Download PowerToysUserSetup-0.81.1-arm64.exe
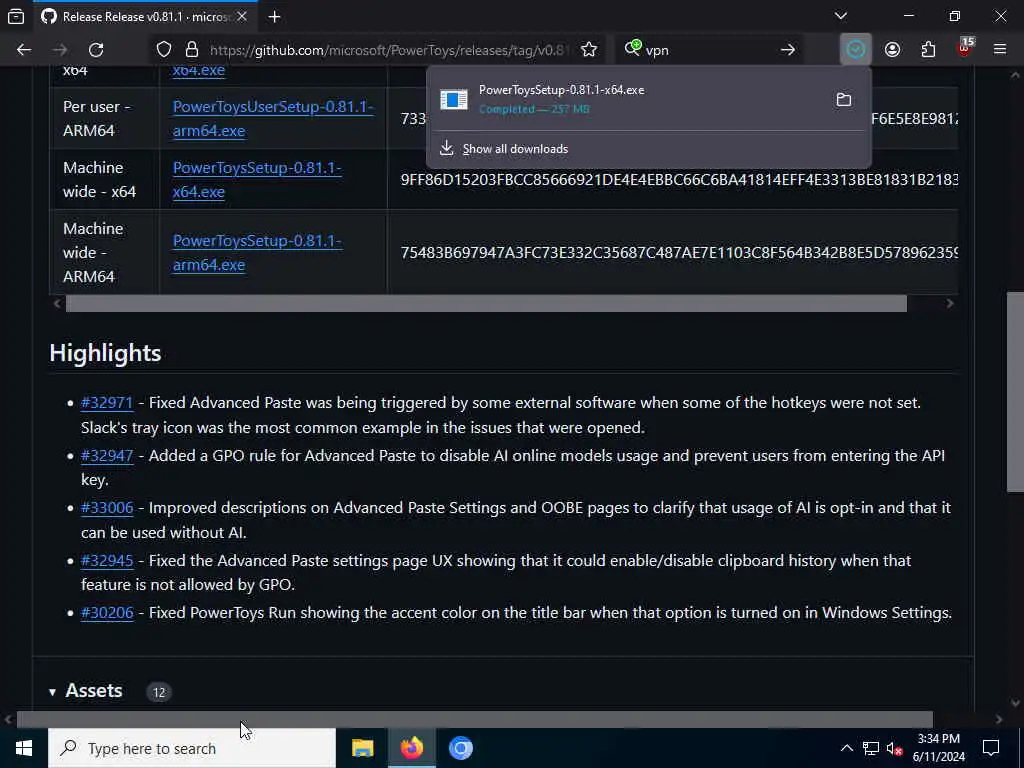 [x=273, y=118]
